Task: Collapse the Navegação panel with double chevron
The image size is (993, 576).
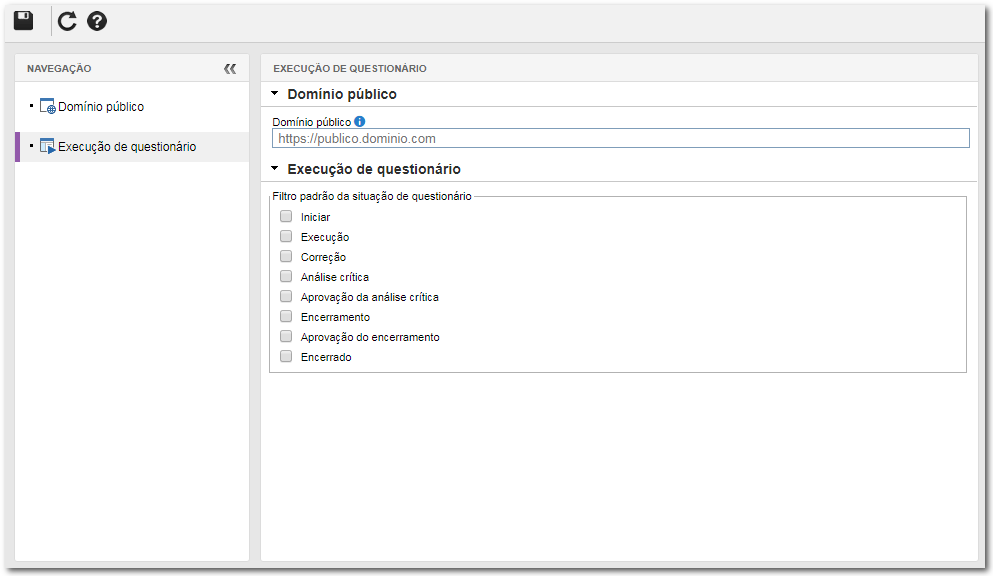Action: (x=230, y=68)
